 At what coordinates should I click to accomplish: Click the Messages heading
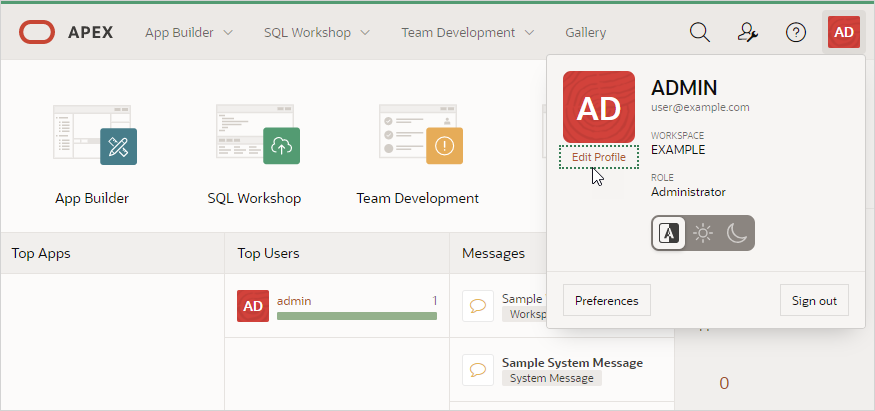click(493, 253)
